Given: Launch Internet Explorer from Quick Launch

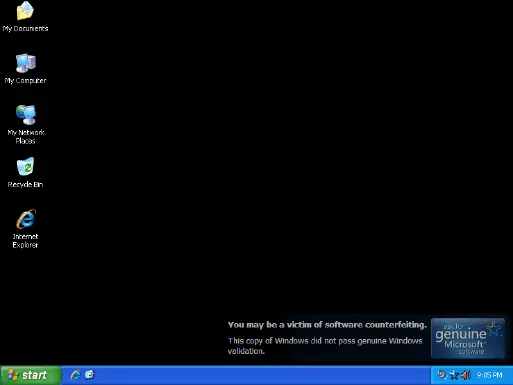Looking at the screenshot, I should point(75,375).
